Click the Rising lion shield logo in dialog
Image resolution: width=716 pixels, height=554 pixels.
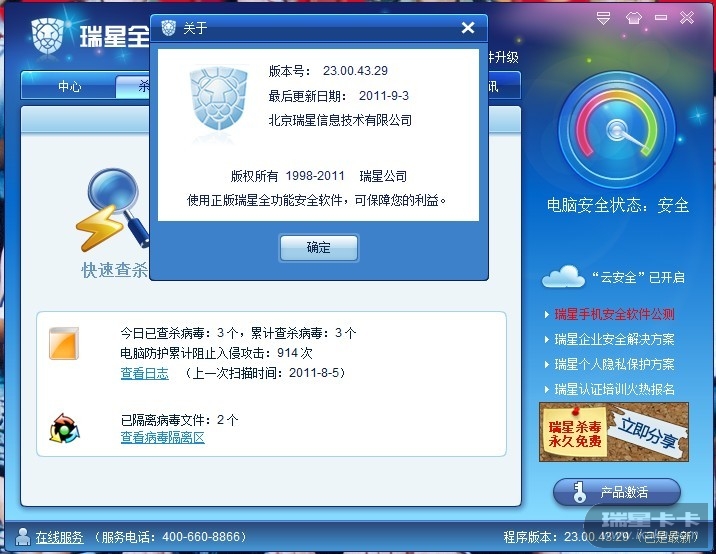tap(218, 99)
